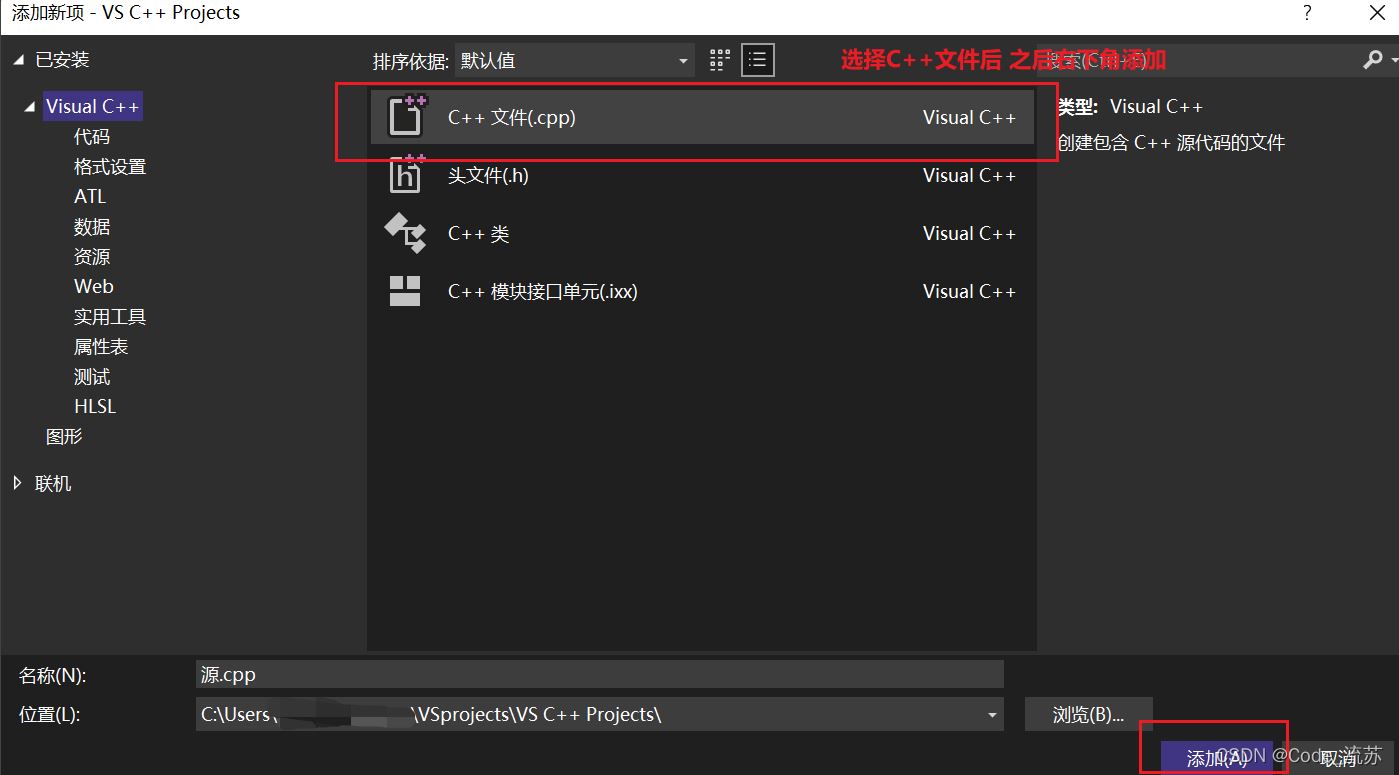
Task: Click the 名称 input field containing 源.cpp
Action: click(x=600, y=674)
